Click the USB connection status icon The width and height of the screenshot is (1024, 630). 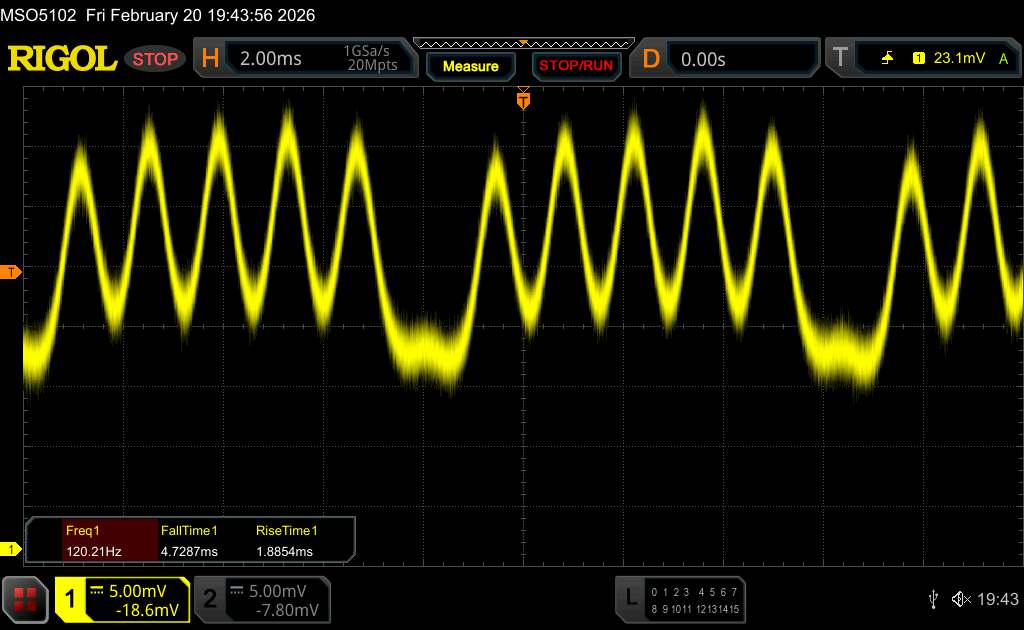(933, 599)
